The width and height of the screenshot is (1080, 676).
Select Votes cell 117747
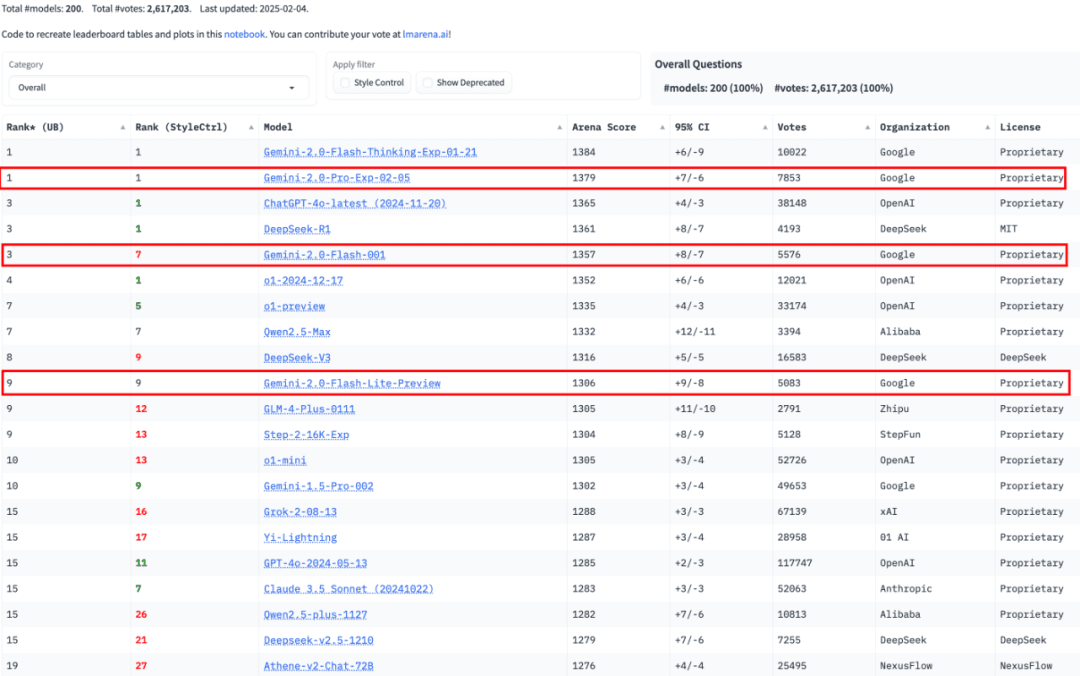795,563
